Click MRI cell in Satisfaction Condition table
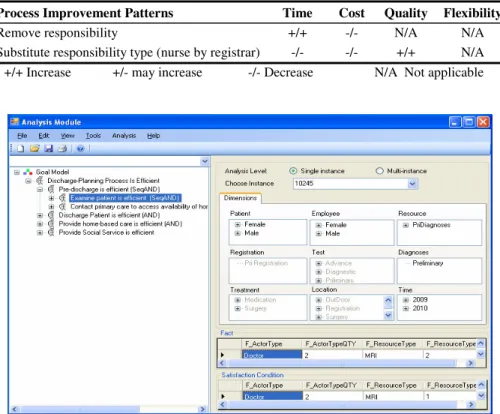This screenshot has height=414, width=500. pyautogui.click(x=393, y=396)
